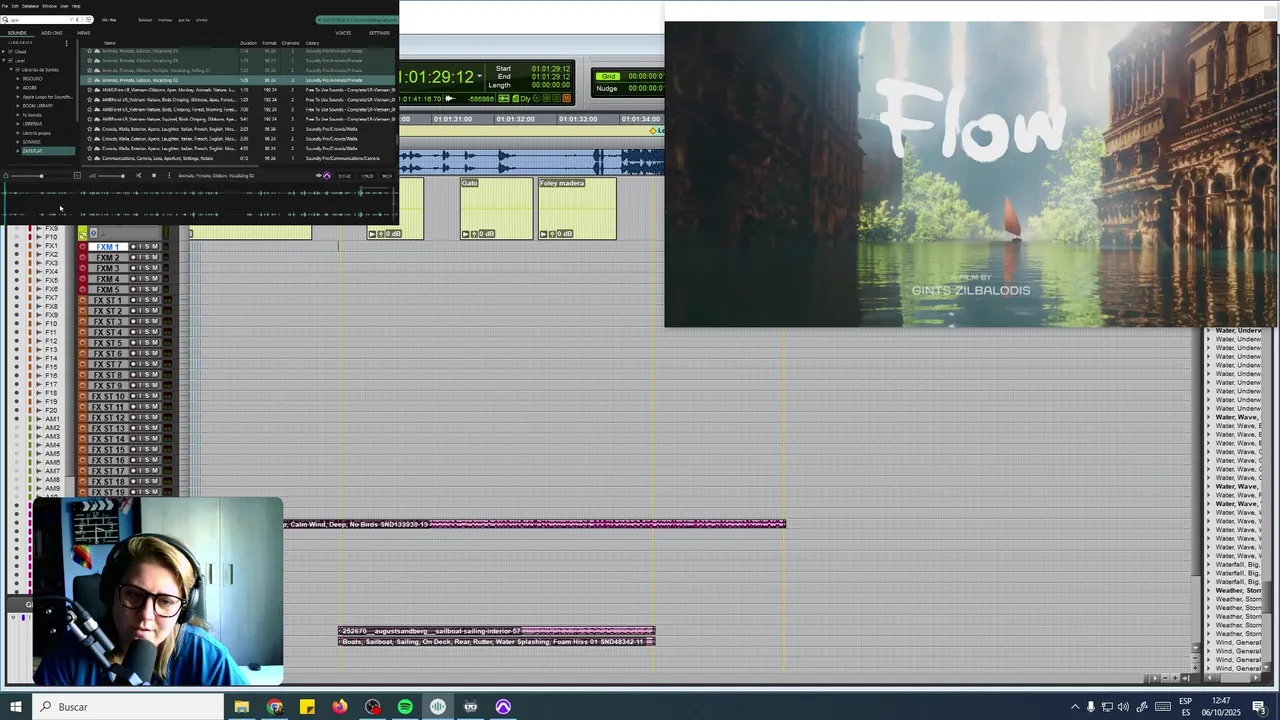Open the search filter list icon in Soundly
Image resolution: width=1280 pixels, height=720 pixels.
coord(88,20)
